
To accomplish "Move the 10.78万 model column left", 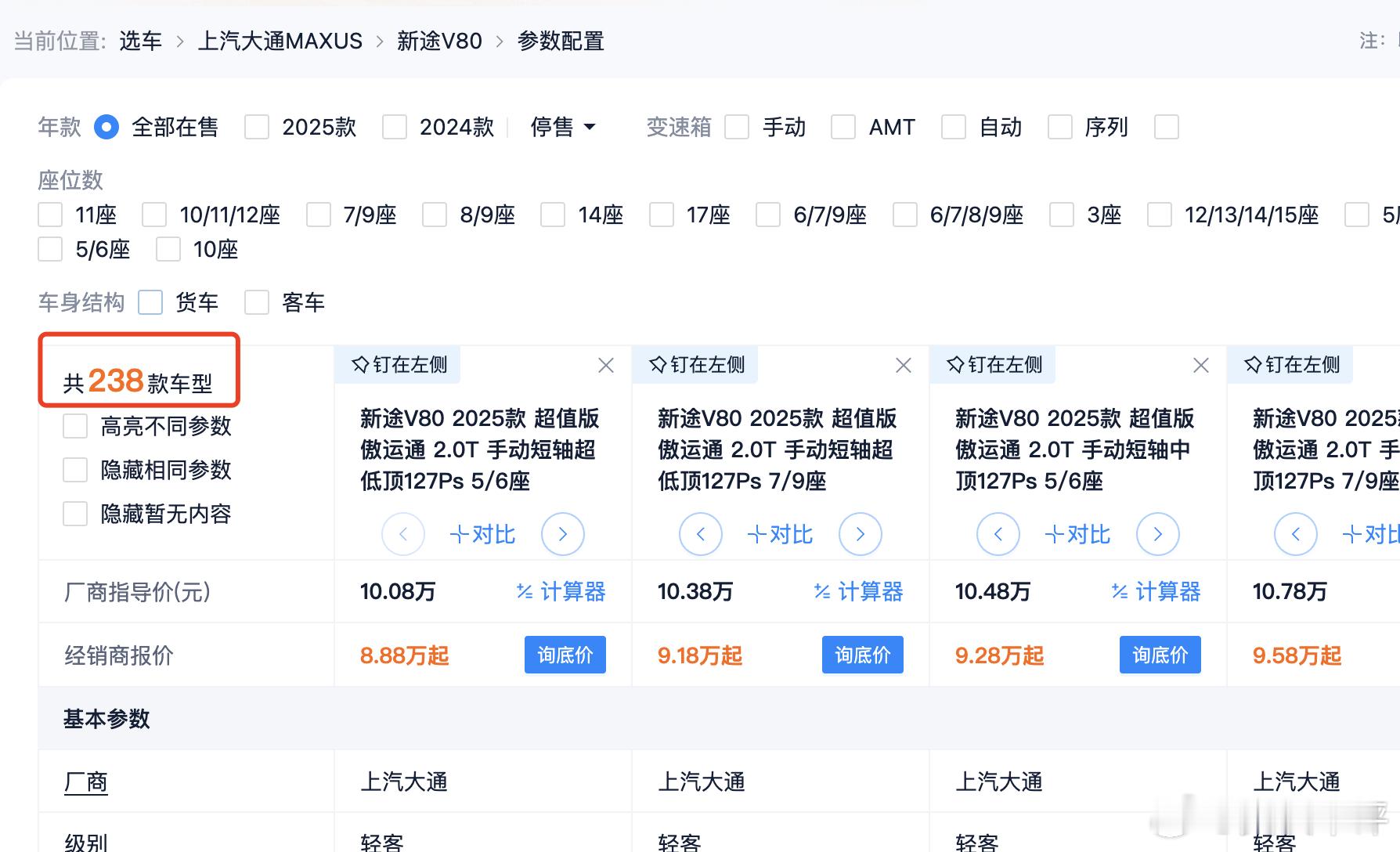I will pyautogui.click(x=1296, y=534).
